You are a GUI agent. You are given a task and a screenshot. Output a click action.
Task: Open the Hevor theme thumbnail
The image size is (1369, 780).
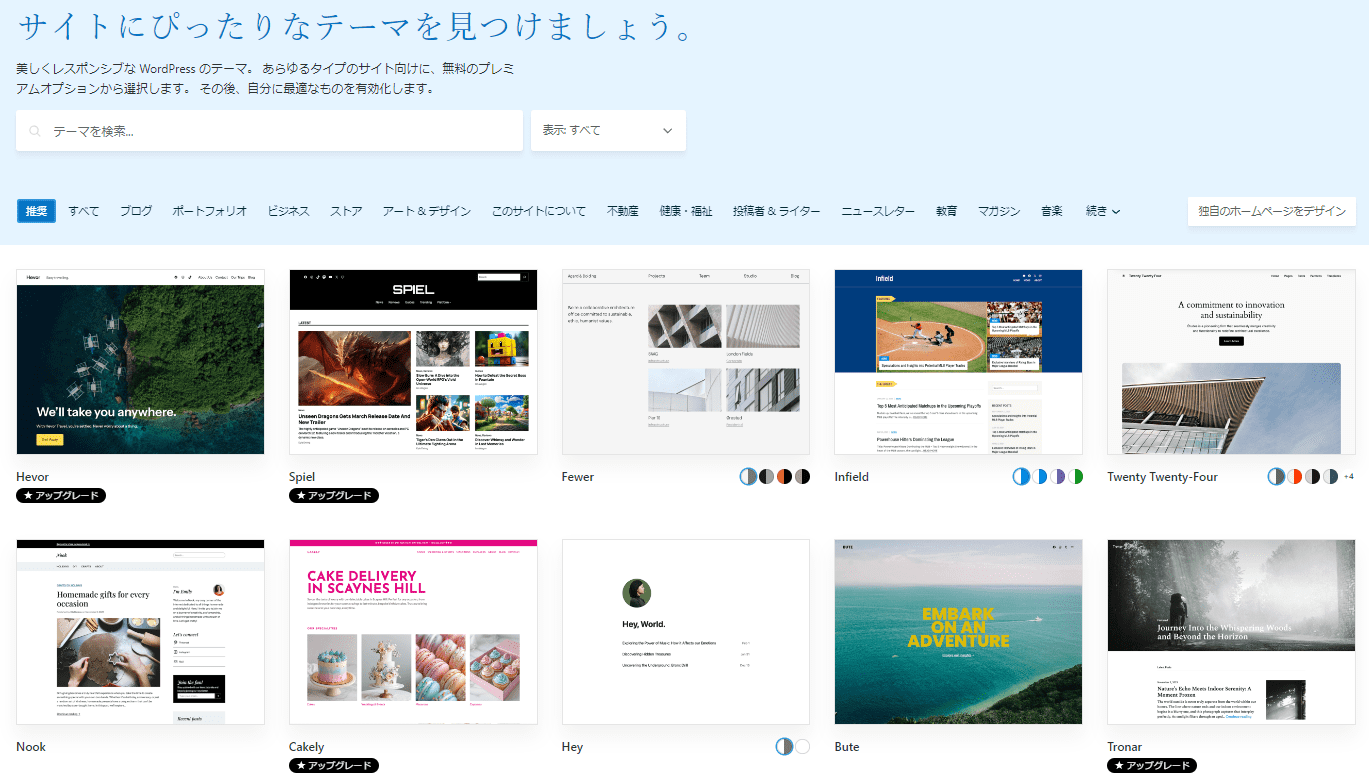140,362
